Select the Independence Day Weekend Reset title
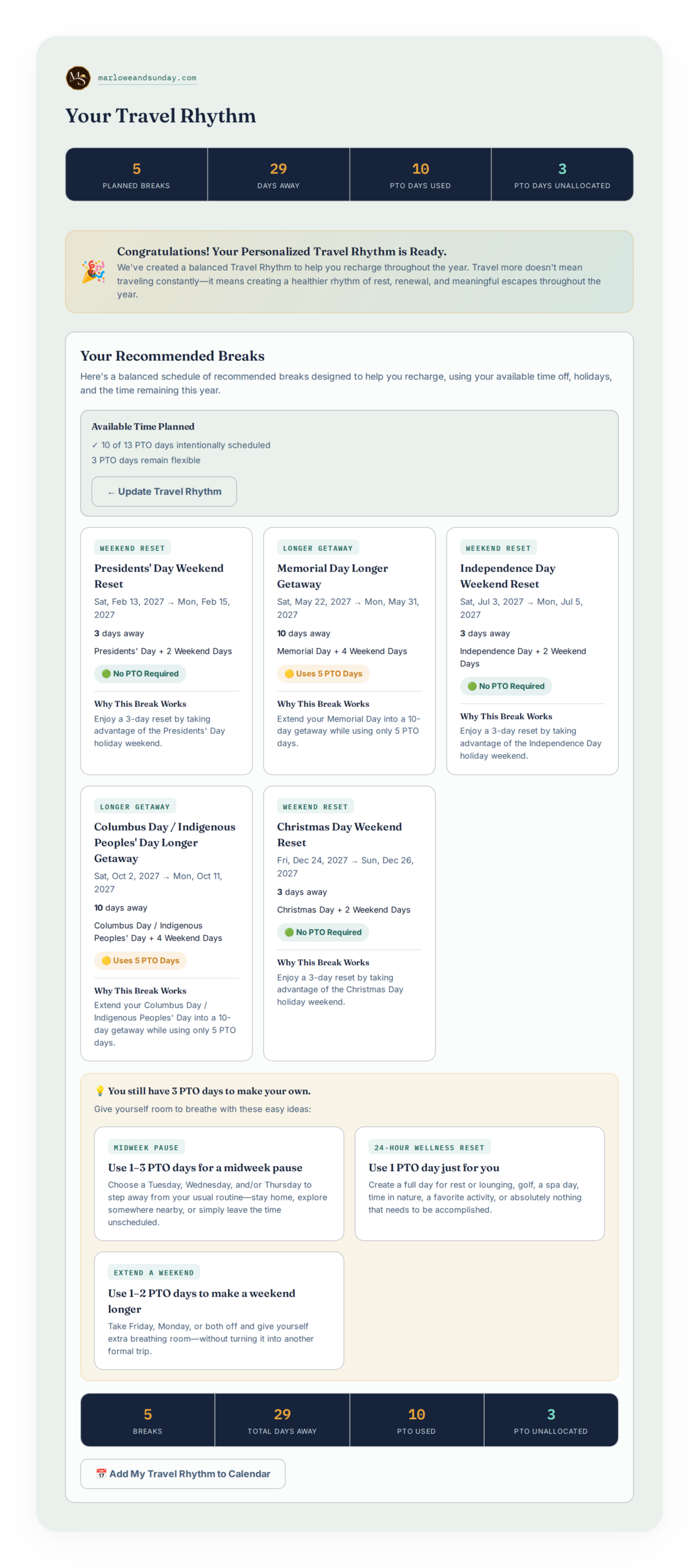Screen dimensions: 699x1568 pyautogui.click(x=507, y=576)
